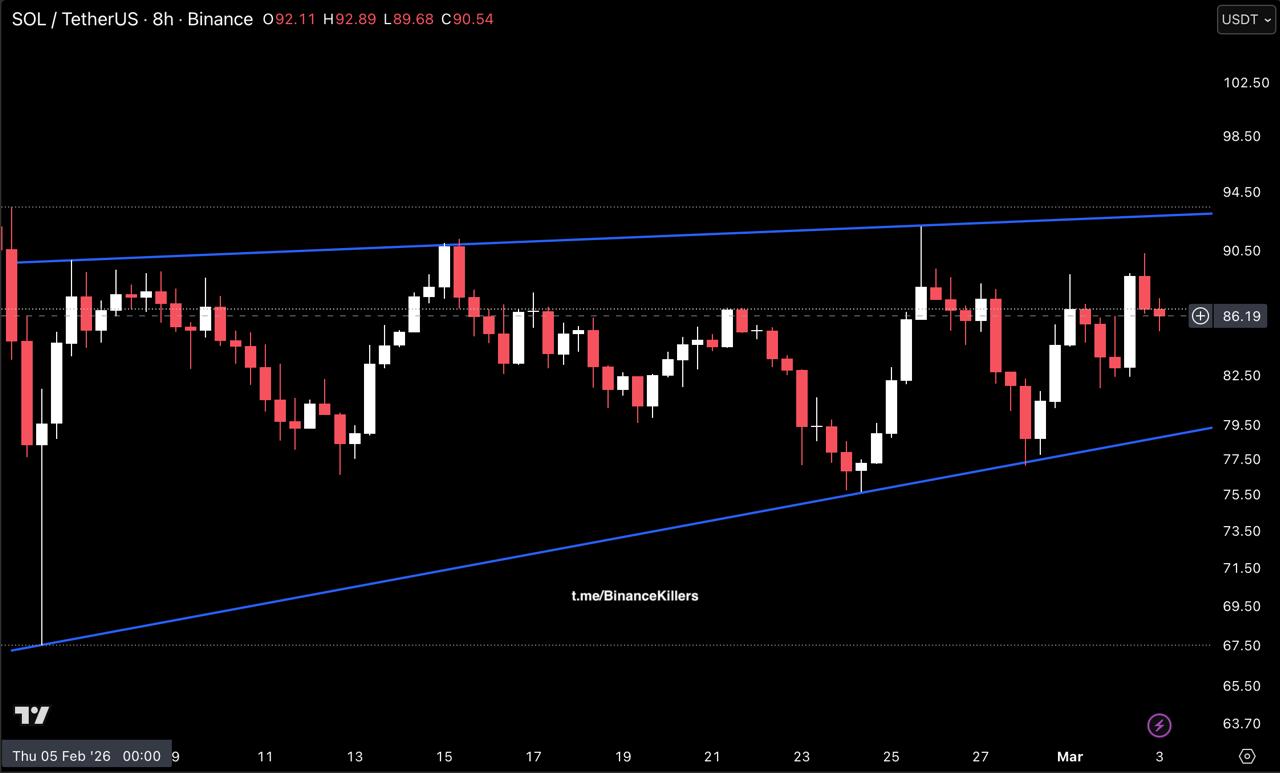Click the SOL / TetherUS symbol title
The height and width of the screenshot is (773, 1280).
point(77,20)
